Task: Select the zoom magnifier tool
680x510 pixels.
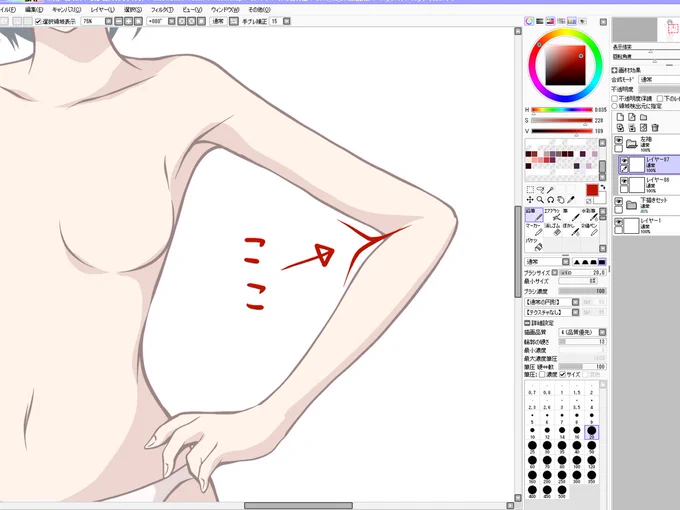Action: click(x=540, y=200)
